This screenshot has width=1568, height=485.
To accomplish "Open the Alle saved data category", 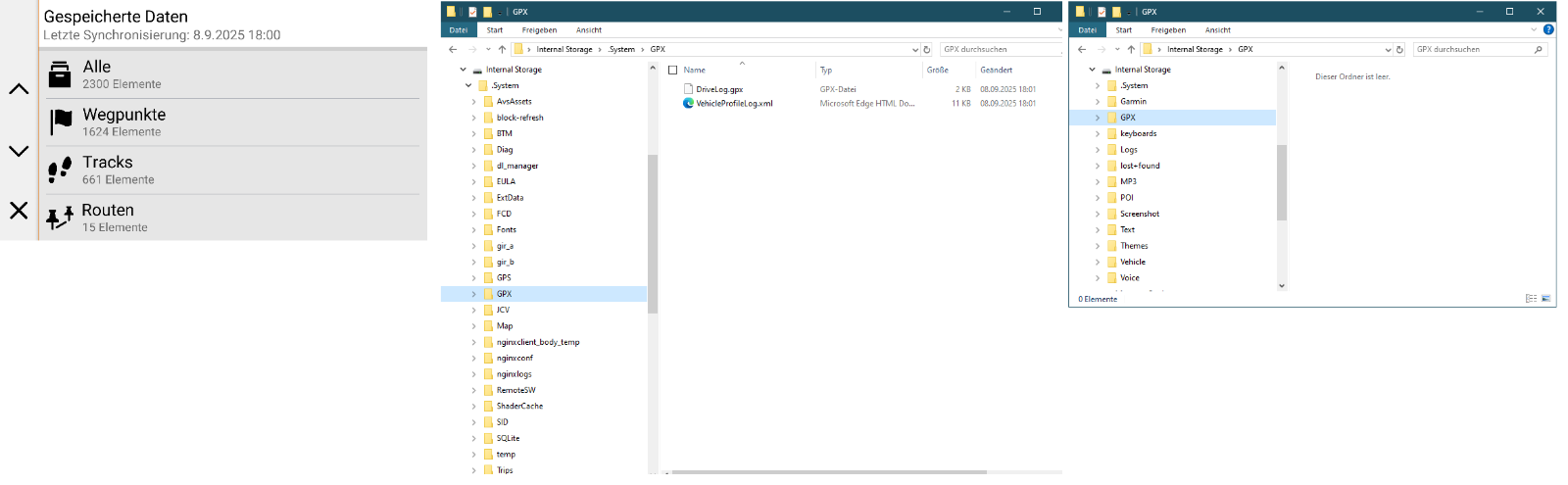I will coord(232,74).
